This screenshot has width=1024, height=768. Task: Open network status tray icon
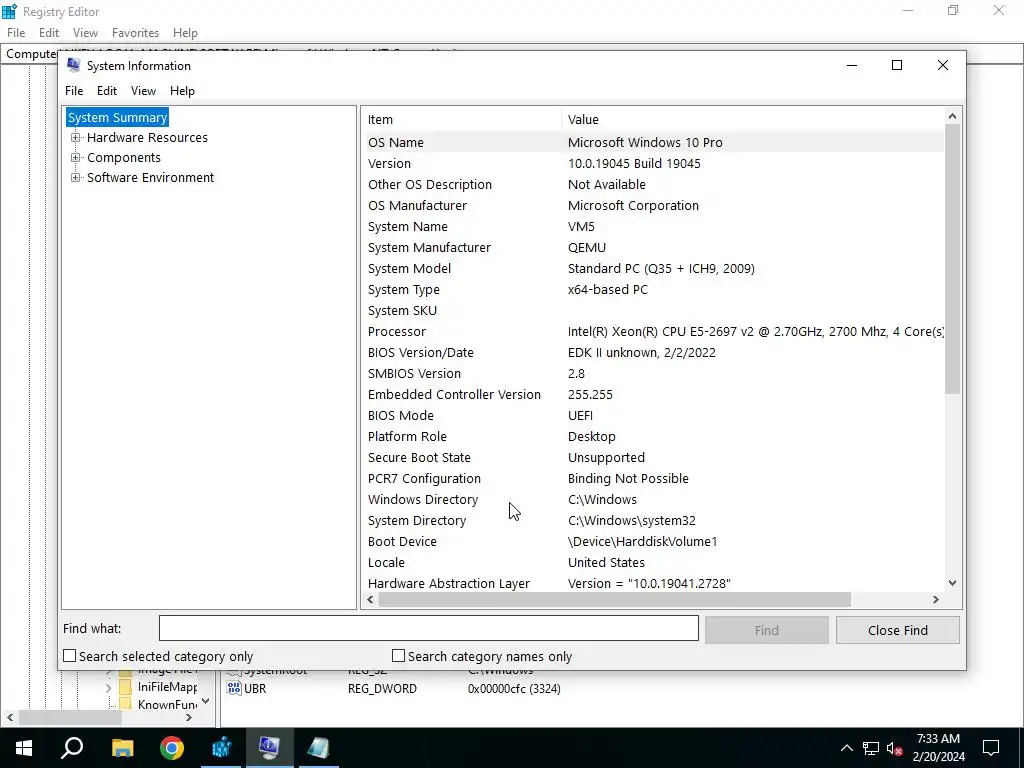[871, 748]
